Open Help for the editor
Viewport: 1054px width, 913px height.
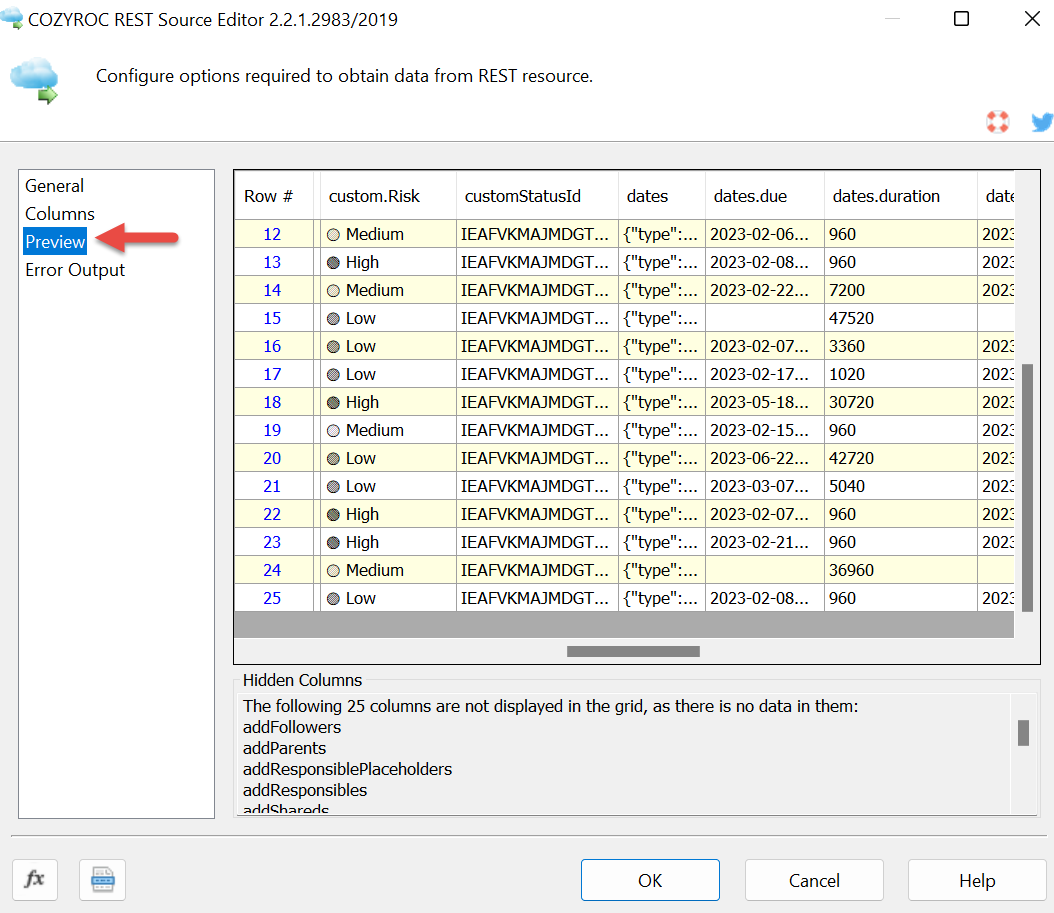pos(976,880)
